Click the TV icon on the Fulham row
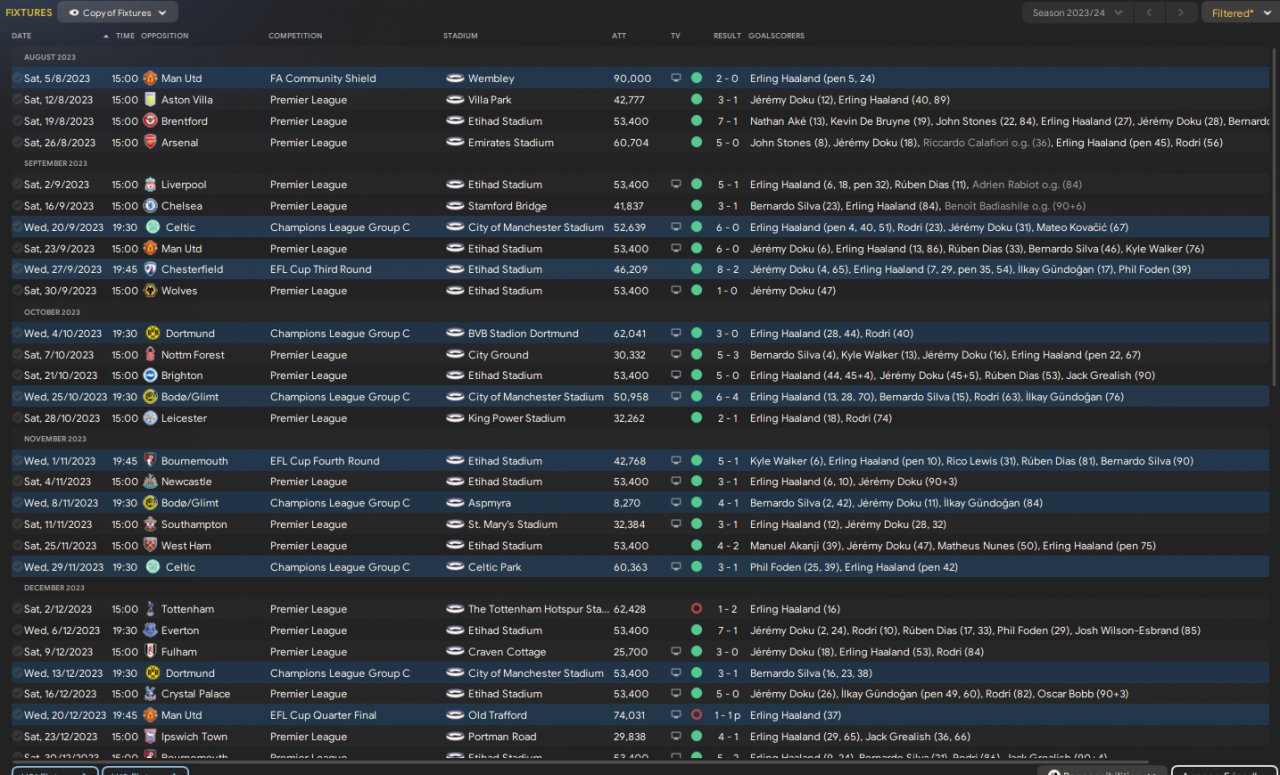1280x775 pixels. (x=676, y=652)
